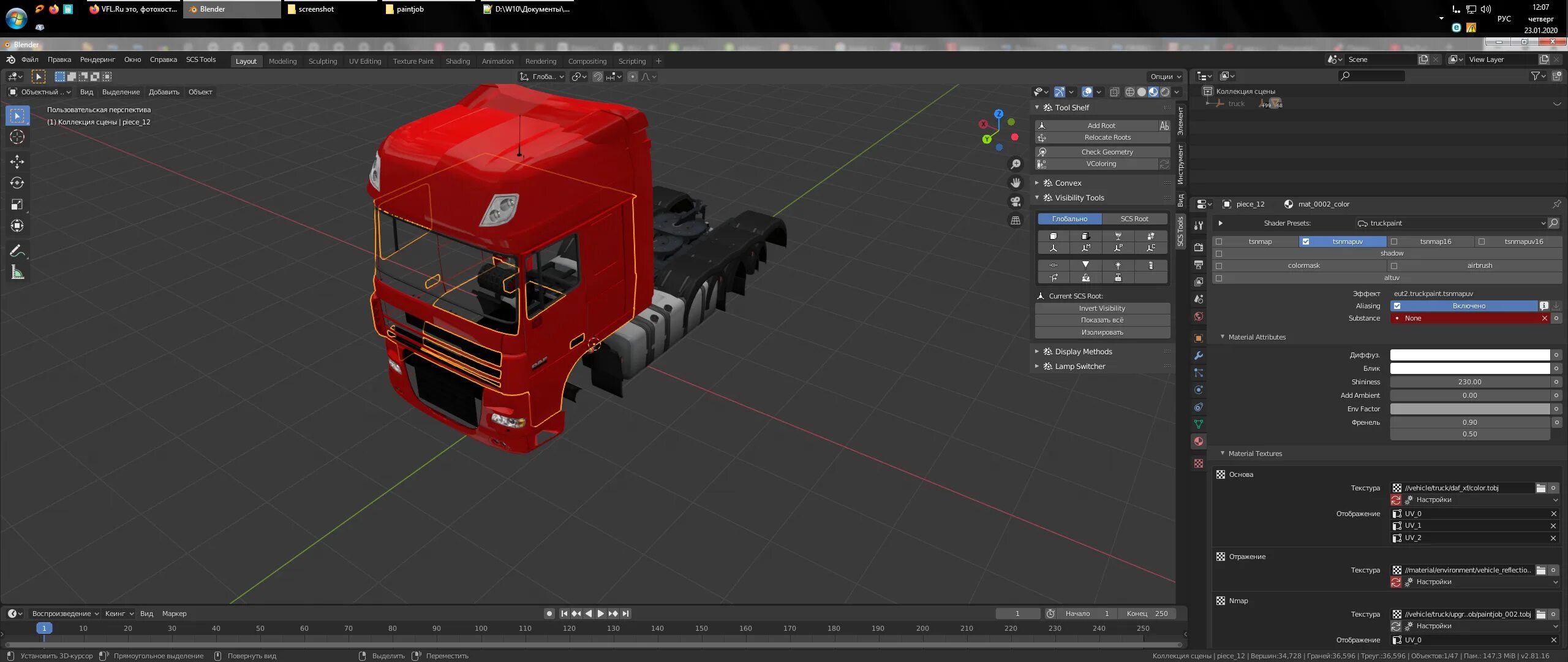Screen dimensions: 1568x662
Task: Toggle camera view icon
Action: coord(1016,202)
